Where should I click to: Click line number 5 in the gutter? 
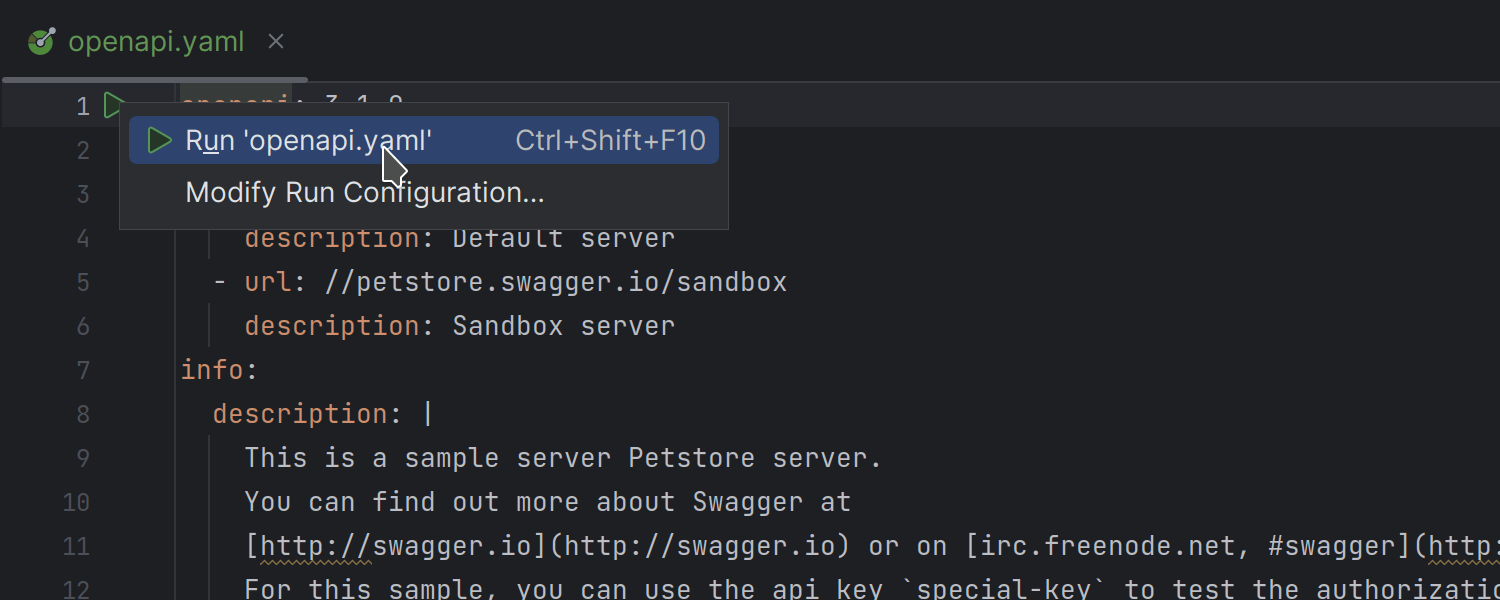coord(82,282)
